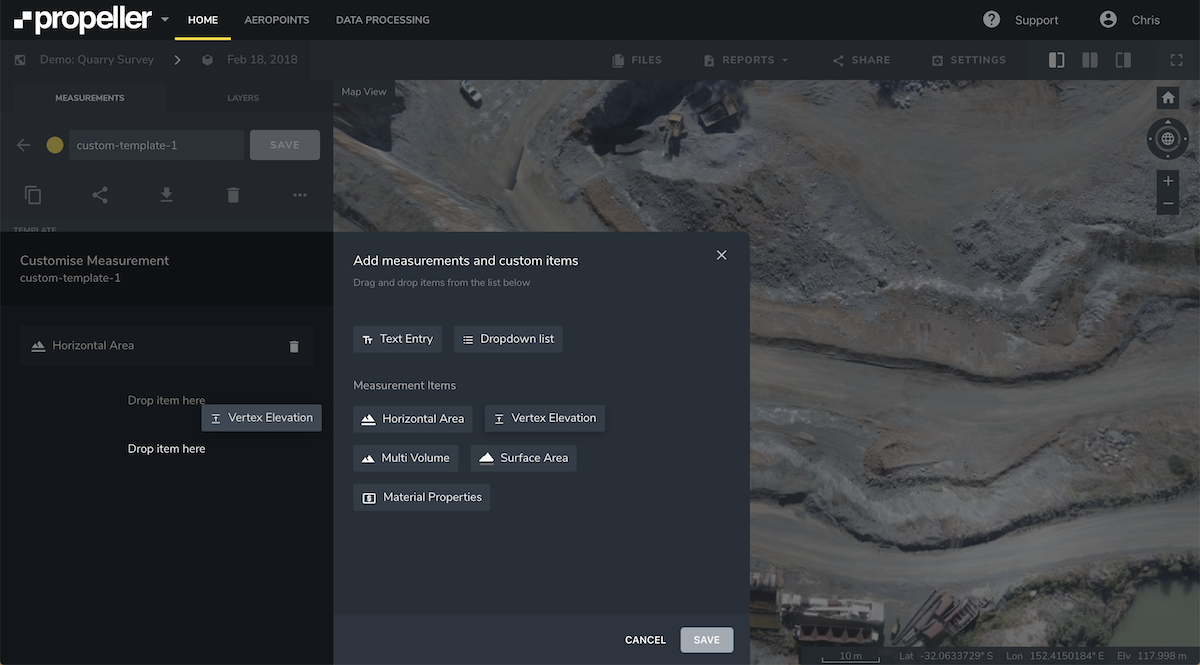
Task: Toggle right panel layout view
Action: tap(1123, 60)
